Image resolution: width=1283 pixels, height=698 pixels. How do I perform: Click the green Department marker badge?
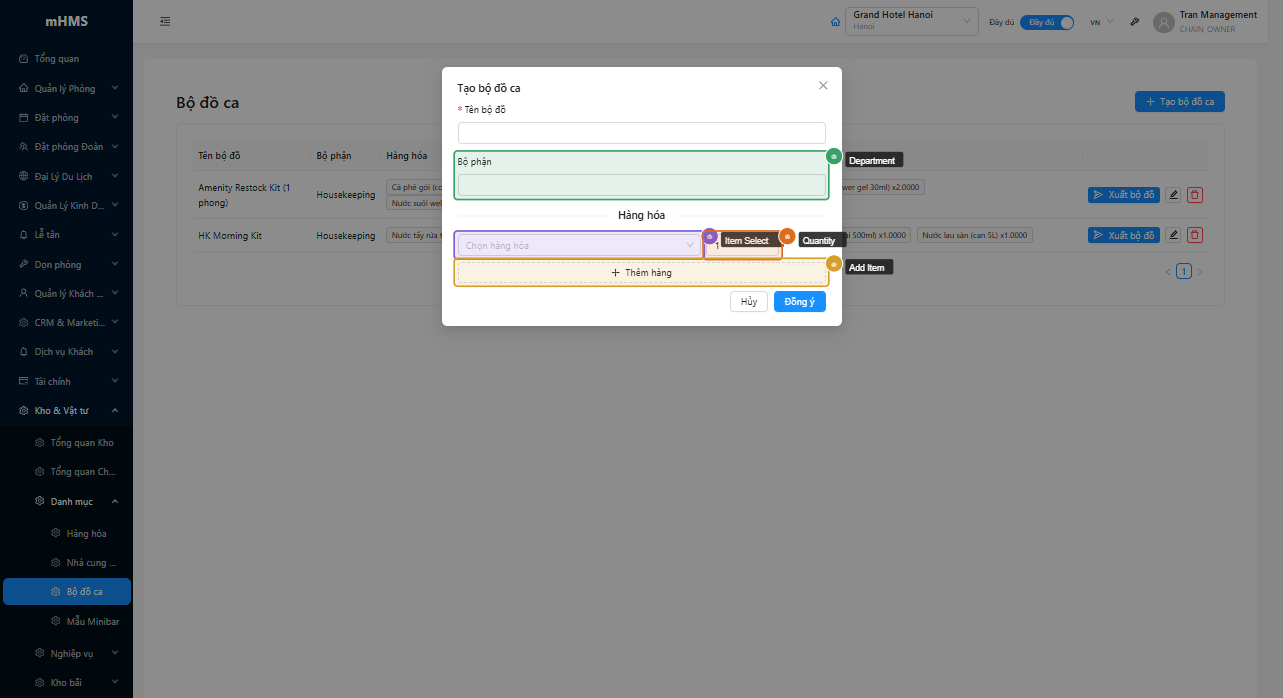point(834,157)
